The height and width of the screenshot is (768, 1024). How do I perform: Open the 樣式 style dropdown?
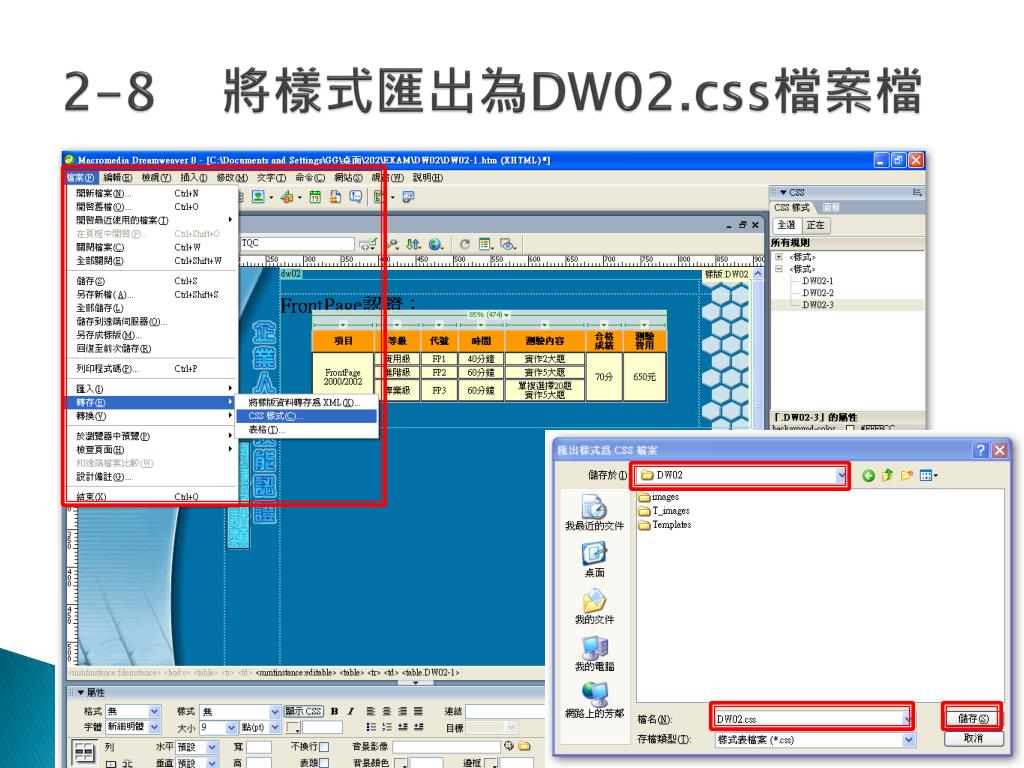click(x=275, y=711)
